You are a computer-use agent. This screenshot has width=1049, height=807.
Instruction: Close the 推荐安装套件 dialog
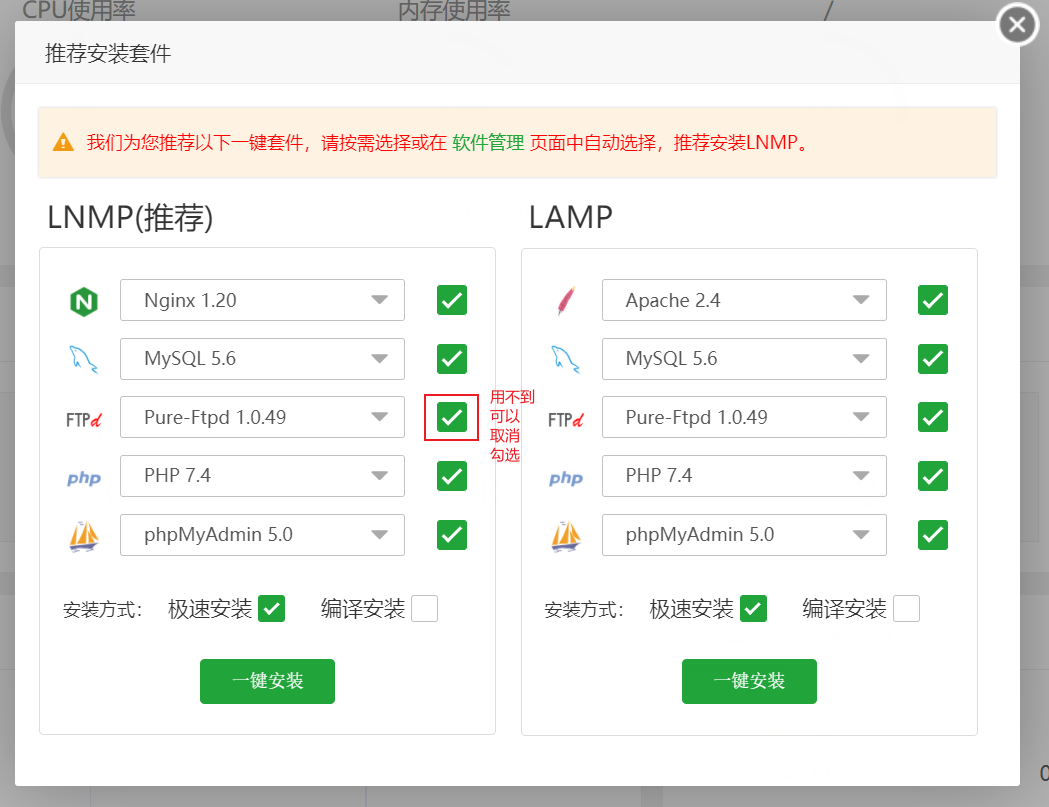tap(1018, 25)
